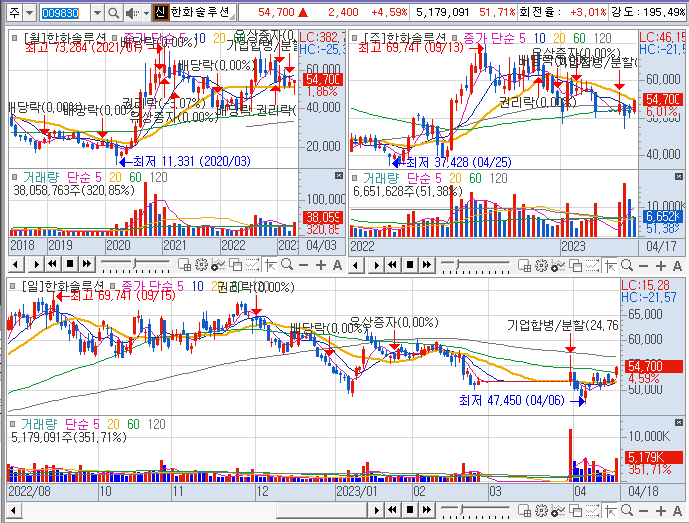This screenshot has height=523, width=689.
Task: Open the dropdown arrow beside '주' selector
Action: pyautogui.click(x=29, y=13)
